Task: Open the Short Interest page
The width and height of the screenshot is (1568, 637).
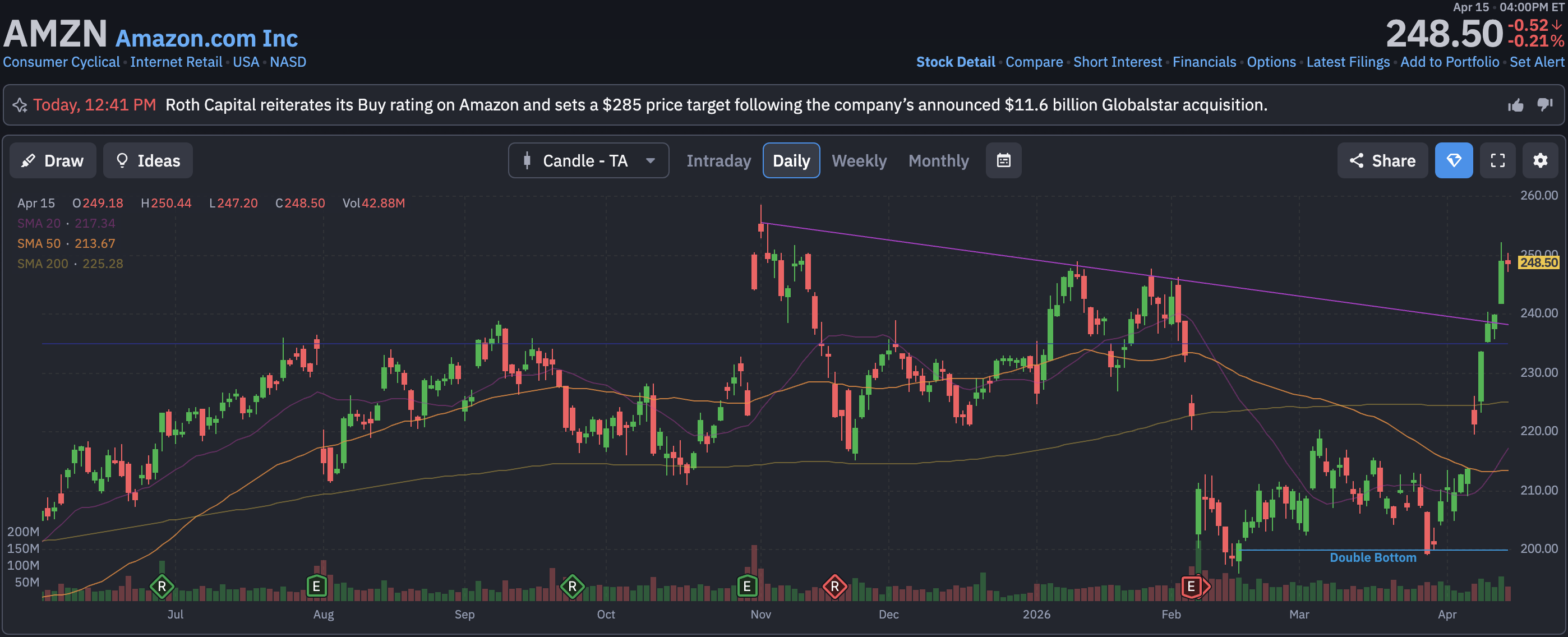Action: click(x=1117, y=62)
